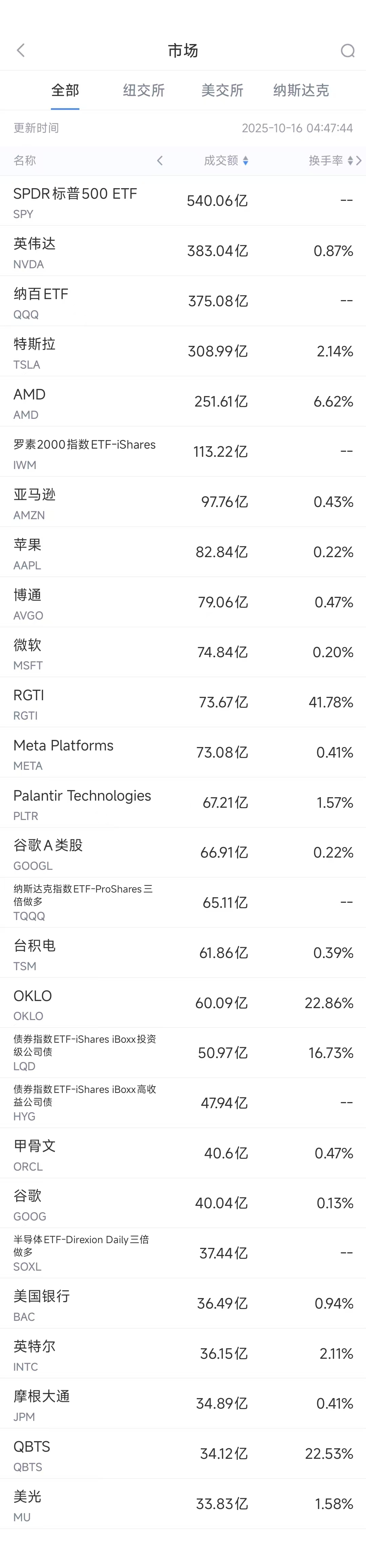This screenshot has width=366, height=1568.
Task: Open the OKLO stock row
Action: click(x=183, y=1002)
